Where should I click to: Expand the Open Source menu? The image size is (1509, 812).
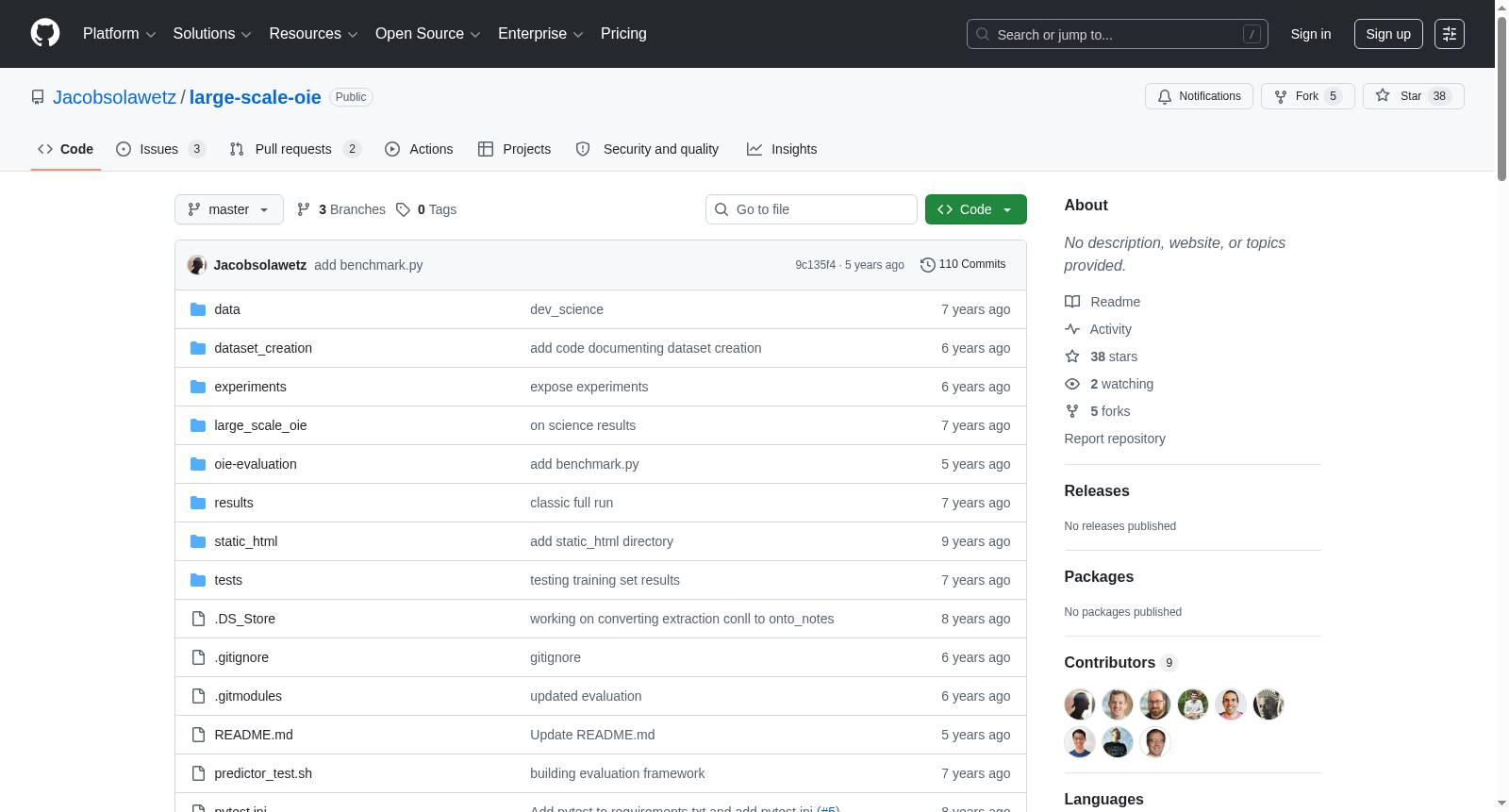click(x=428, y=34)
